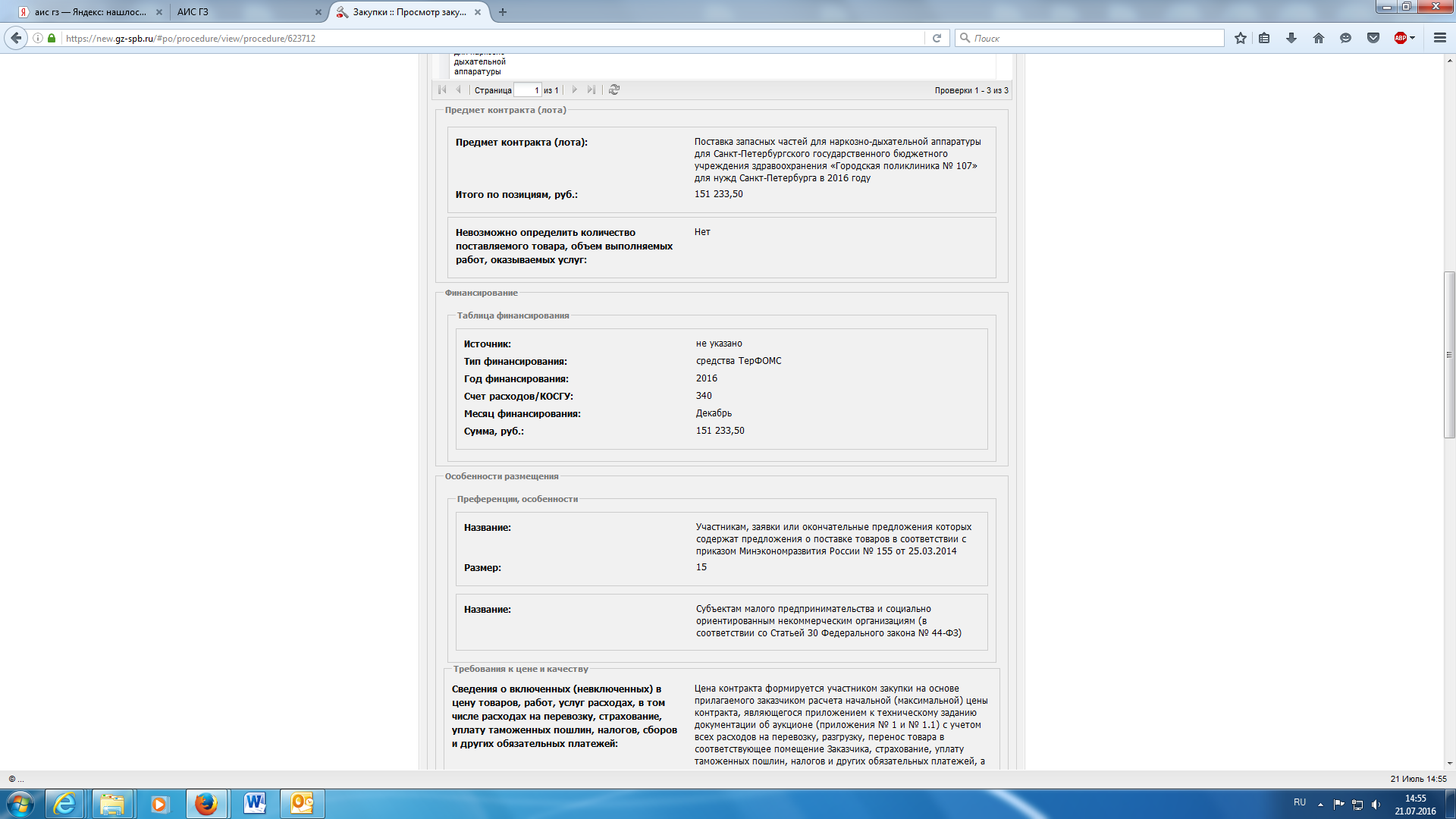Refresh the checks grid

(614, 89)
